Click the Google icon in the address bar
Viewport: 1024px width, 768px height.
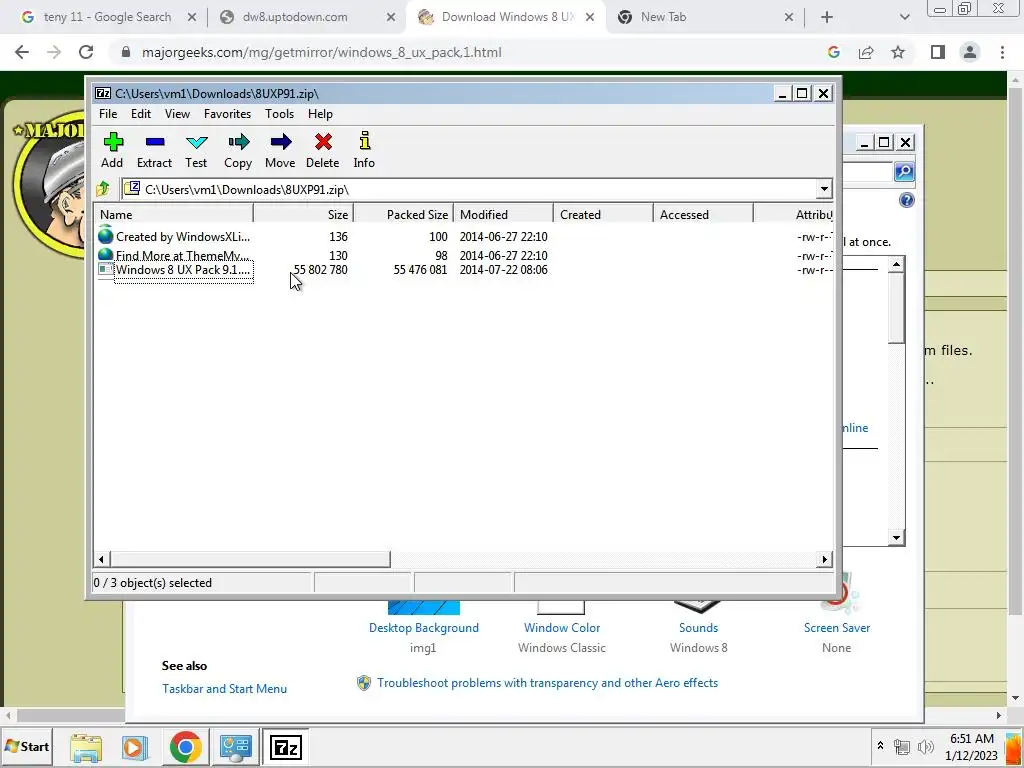point(834,52)
